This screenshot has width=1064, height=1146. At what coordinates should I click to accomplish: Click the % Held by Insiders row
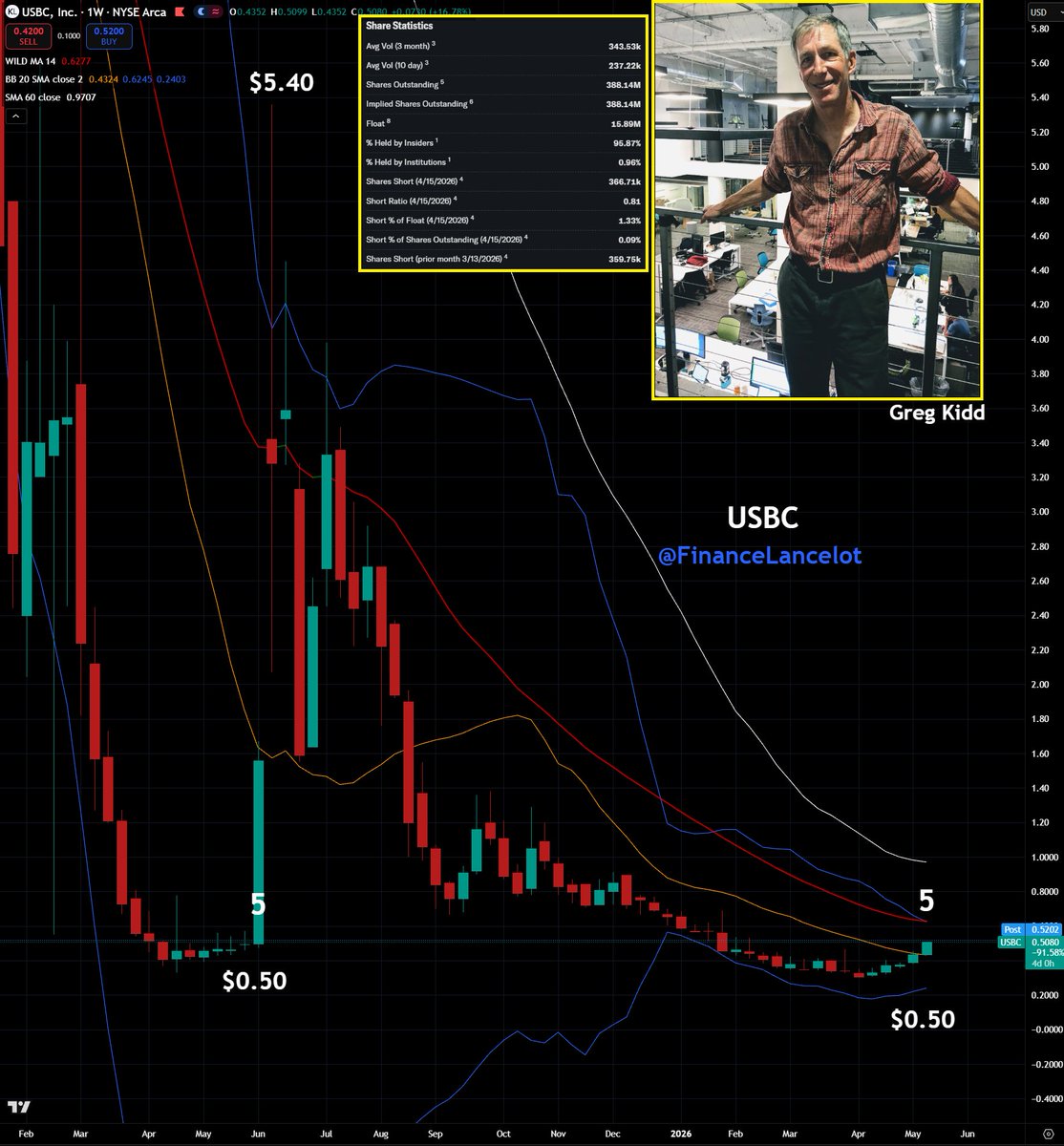pyautogui.click(x=503, y=142)
